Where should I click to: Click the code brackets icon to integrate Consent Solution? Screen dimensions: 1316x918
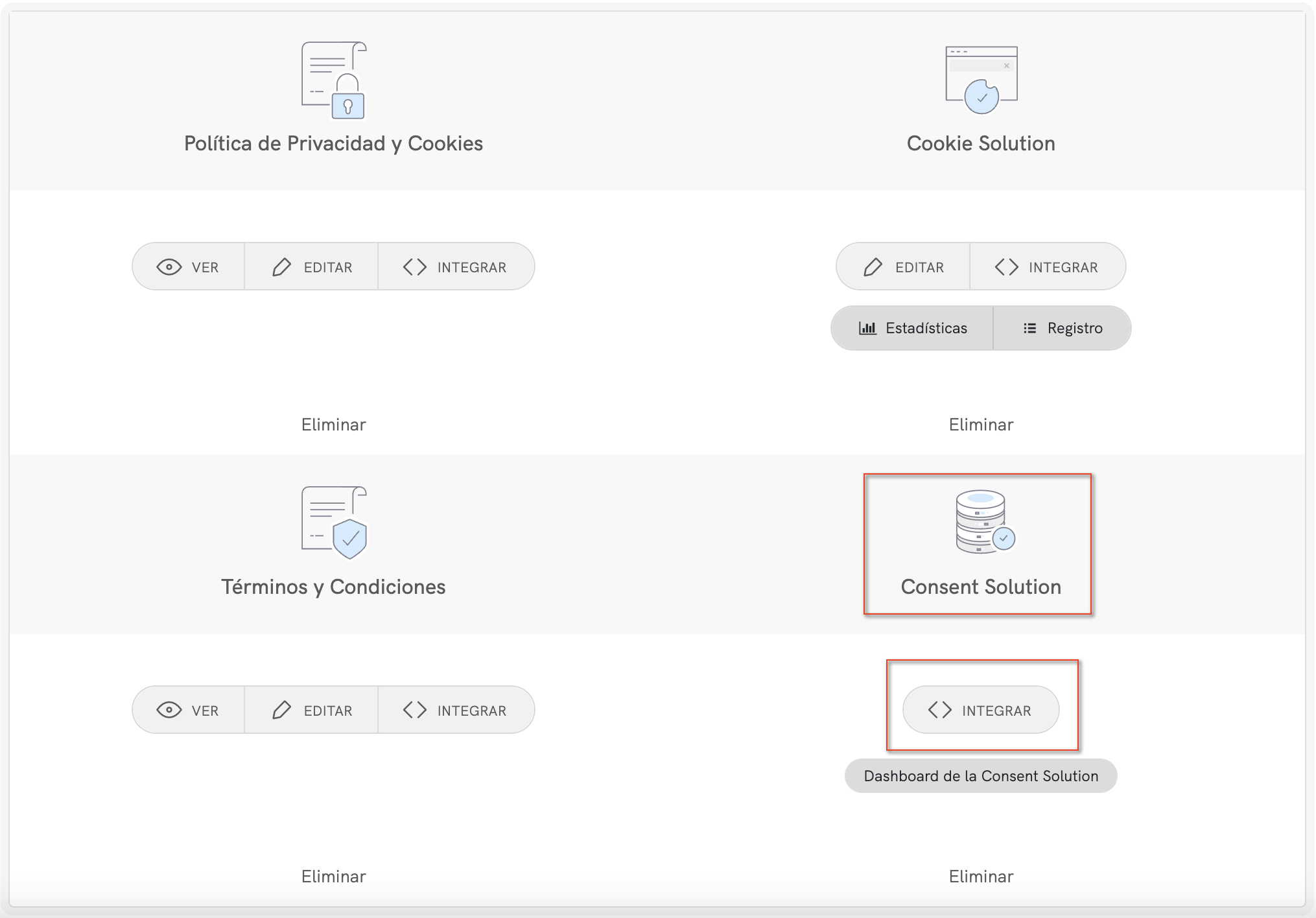point(941,710)
